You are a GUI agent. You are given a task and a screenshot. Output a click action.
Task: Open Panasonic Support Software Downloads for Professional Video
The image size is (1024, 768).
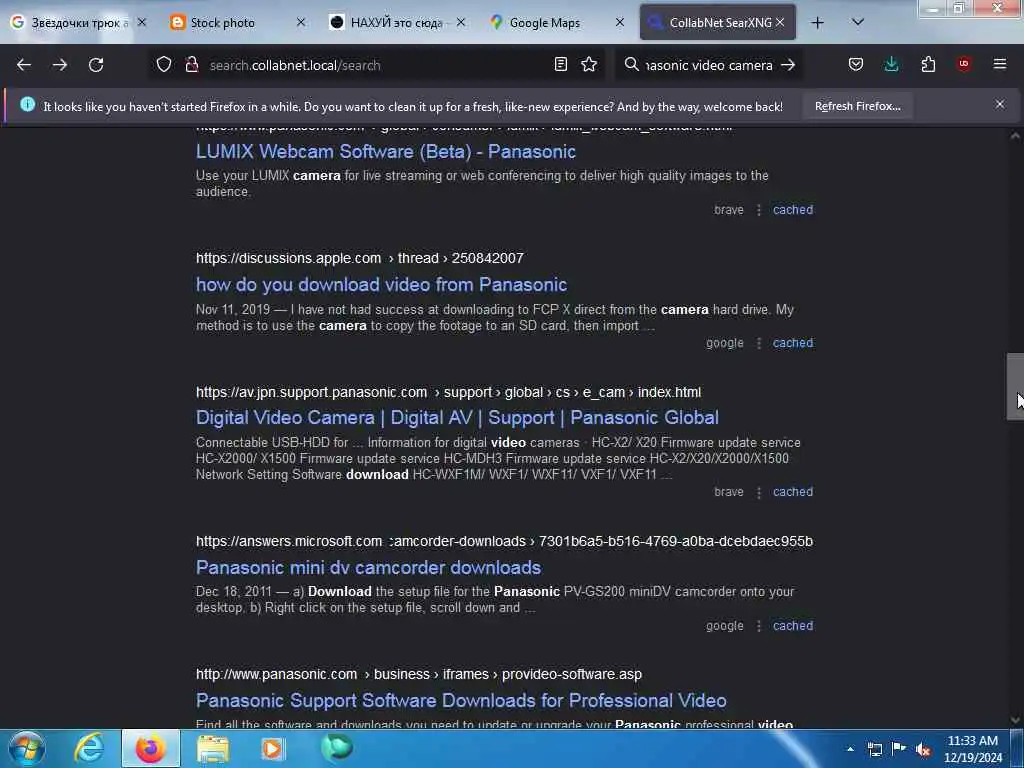click(x=461, y=701)
